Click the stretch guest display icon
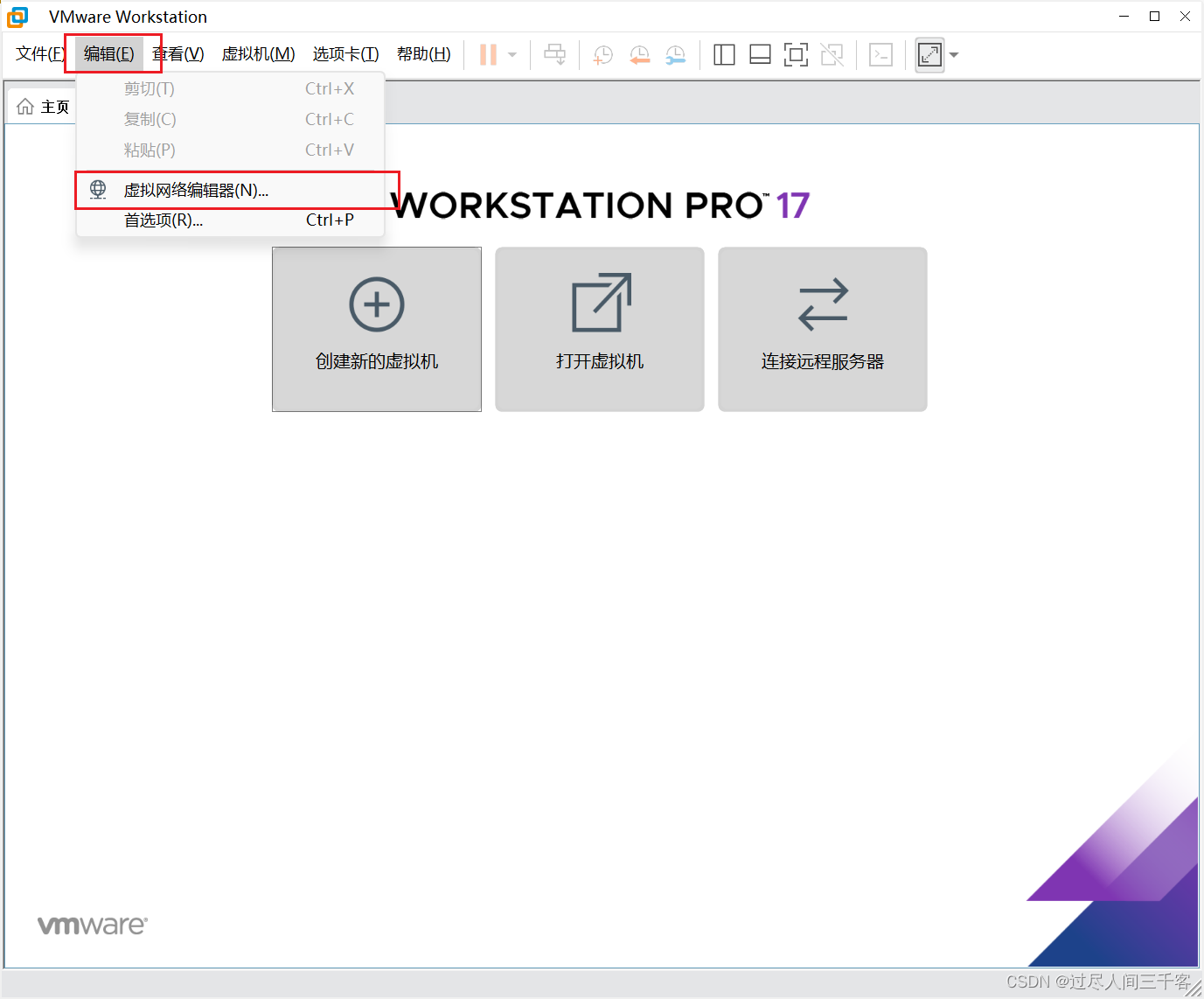Viewport: 1204px width, 999px height. [930, 55]
